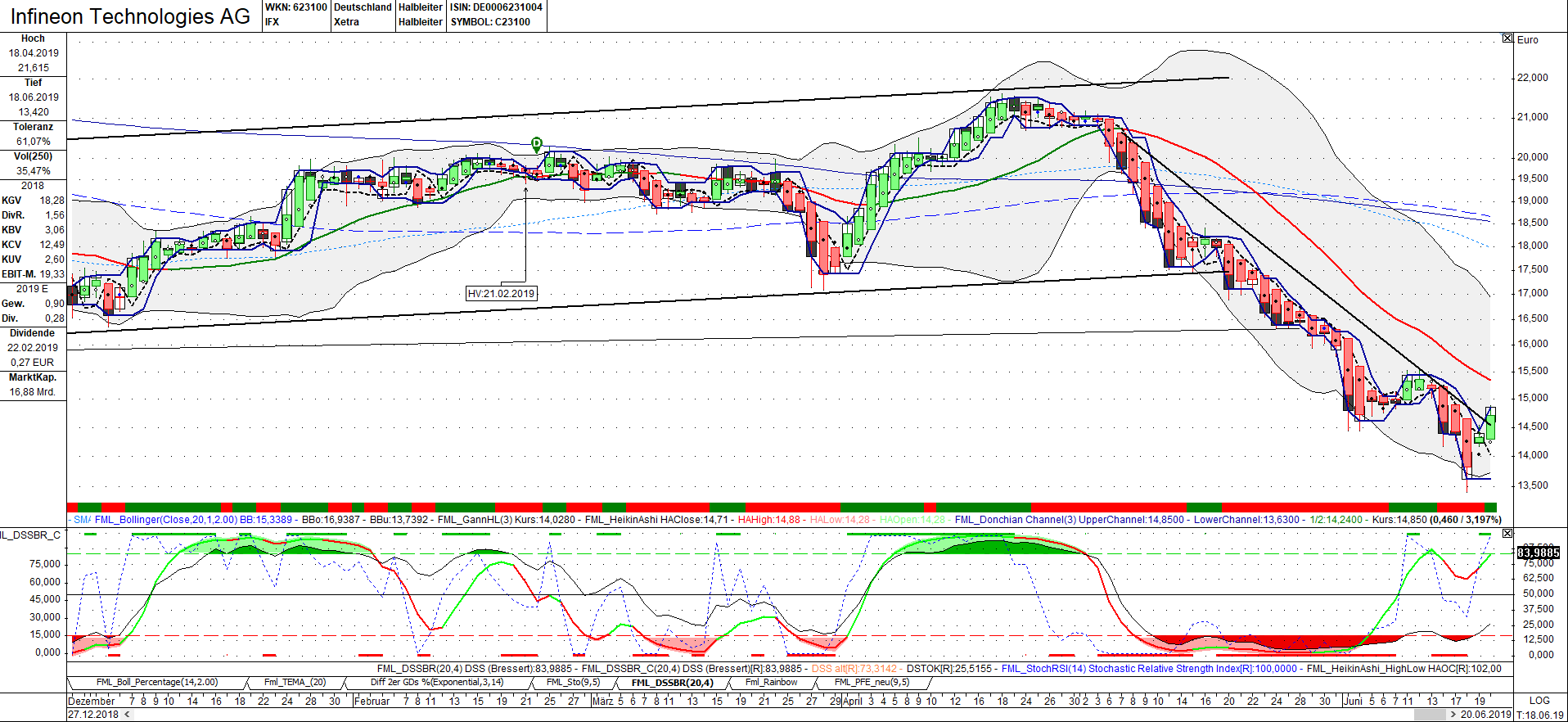Viewport: 1568px width, 722px height.
Task: Click the ISIN: DE0006231004 field
Action: tap(496, 7)
